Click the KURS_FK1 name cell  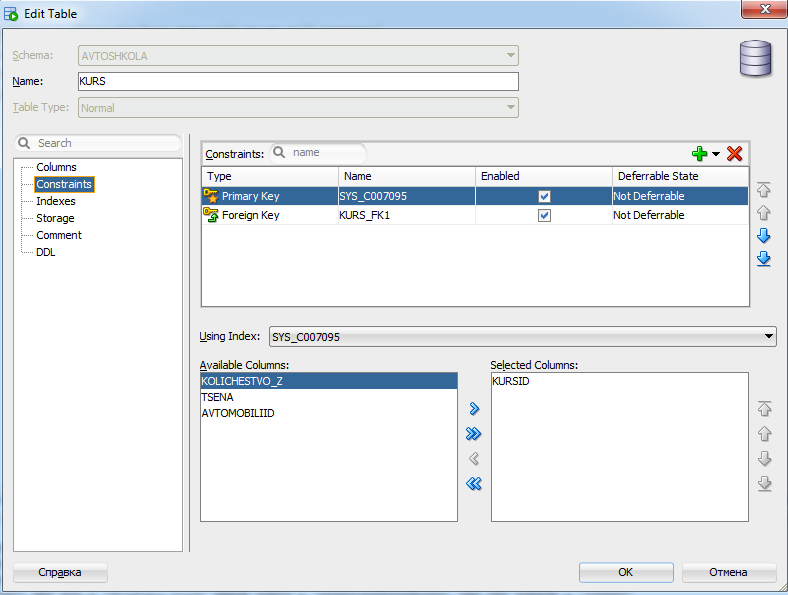pos(407,215)
